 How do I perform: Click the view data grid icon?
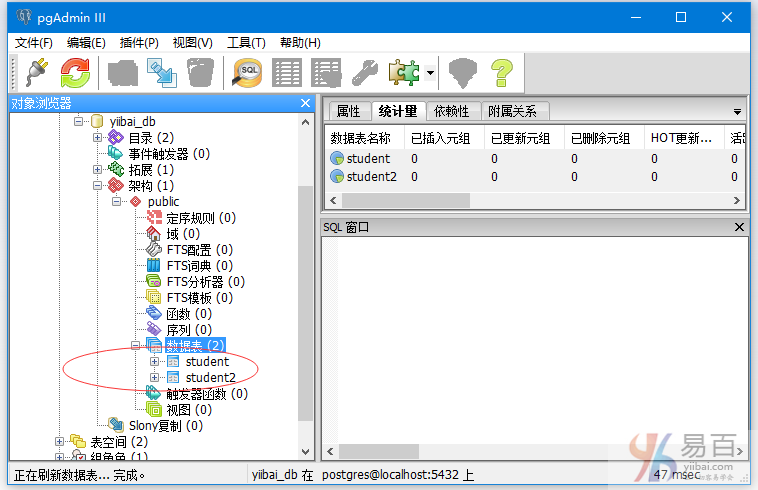pyautogui.click(x=287, y=73)
